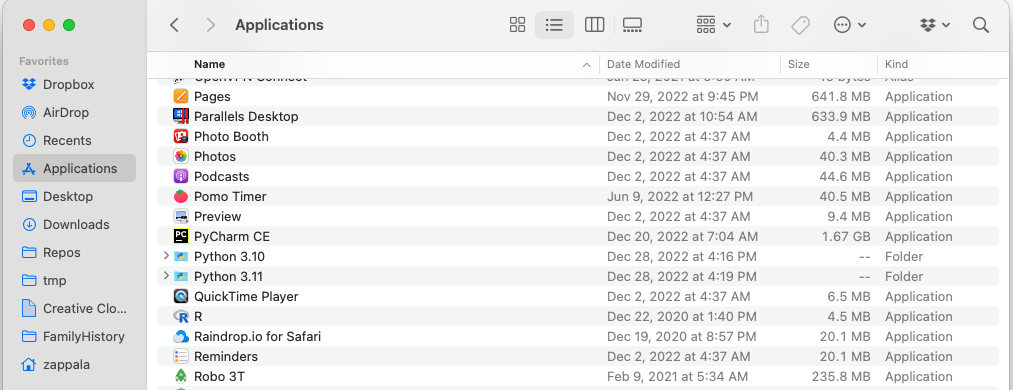Click the 235.8 MB size value
Screen dimensions: 1013x390
[x=841, y=377]
